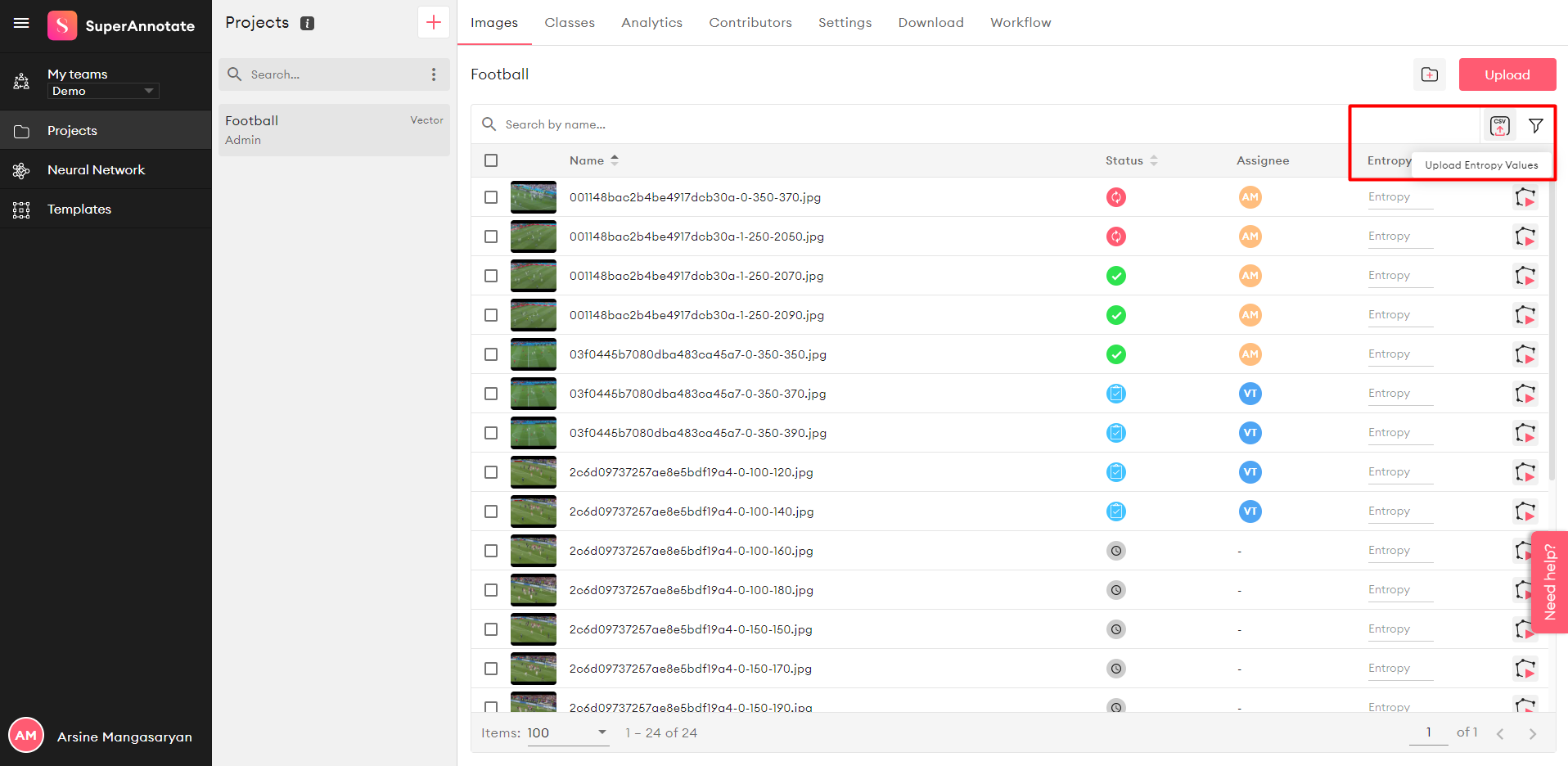Click the Upload Entropy Values CSV icon
This screenshot has height=766, width=1568.
point(1499,126)
